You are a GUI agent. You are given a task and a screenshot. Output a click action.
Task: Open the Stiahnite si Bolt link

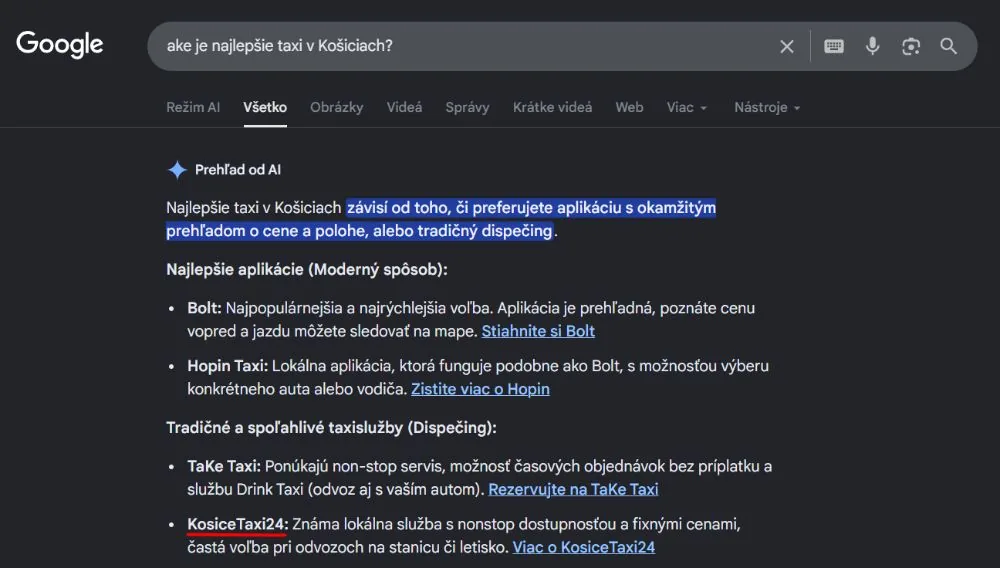coord(538,331)
